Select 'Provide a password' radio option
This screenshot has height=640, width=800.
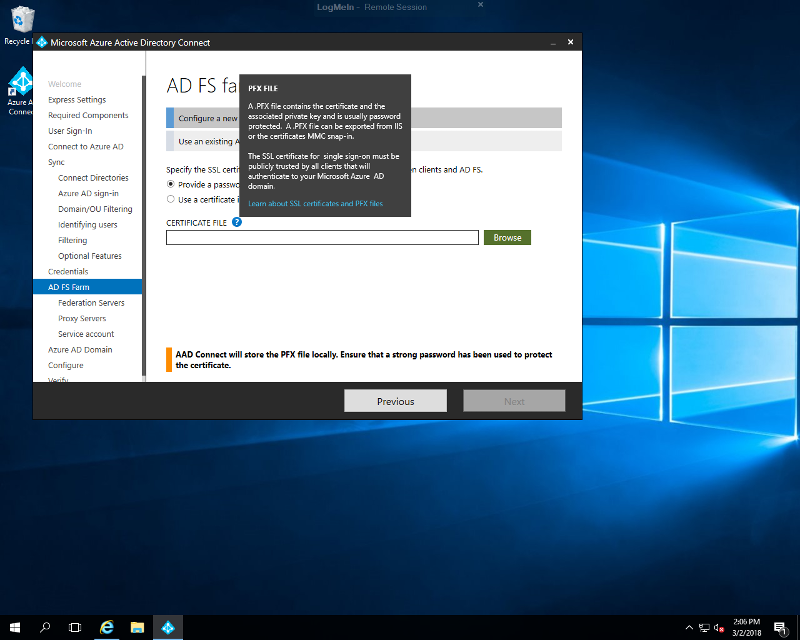(x=171, y=184)
